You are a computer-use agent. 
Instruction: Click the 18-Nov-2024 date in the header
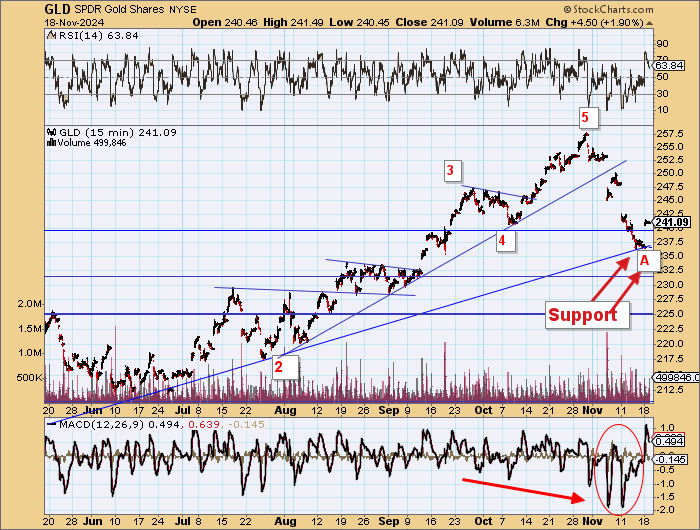(x=74, y=22)
